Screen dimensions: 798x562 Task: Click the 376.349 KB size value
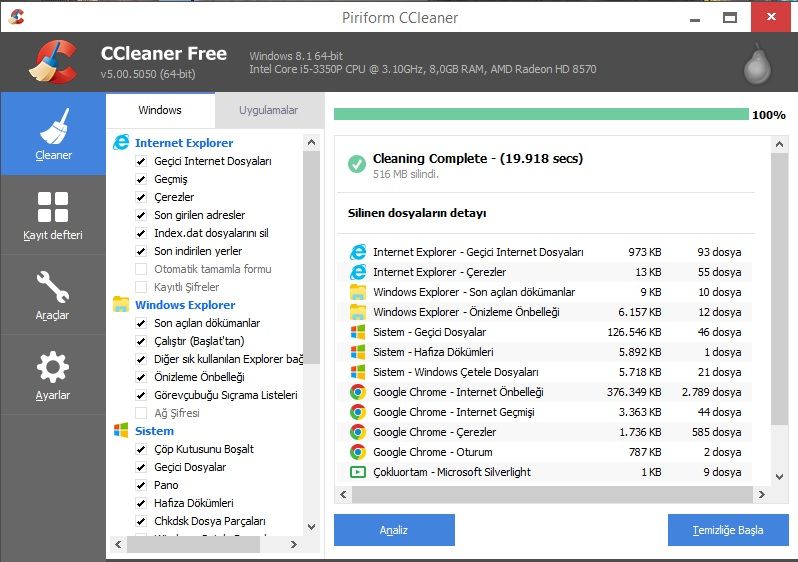pyautogui.click(x=634, y=392)
